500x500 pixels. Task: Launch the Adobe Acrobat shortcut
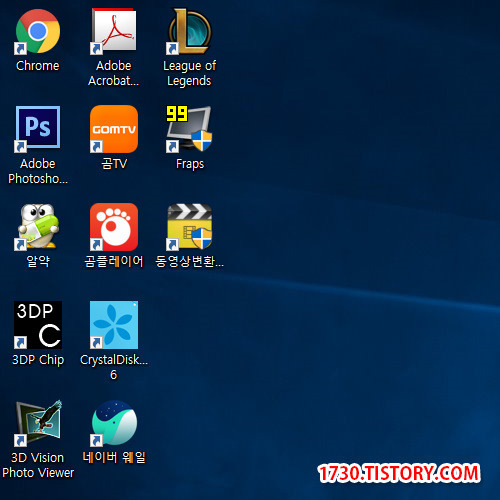114,32
